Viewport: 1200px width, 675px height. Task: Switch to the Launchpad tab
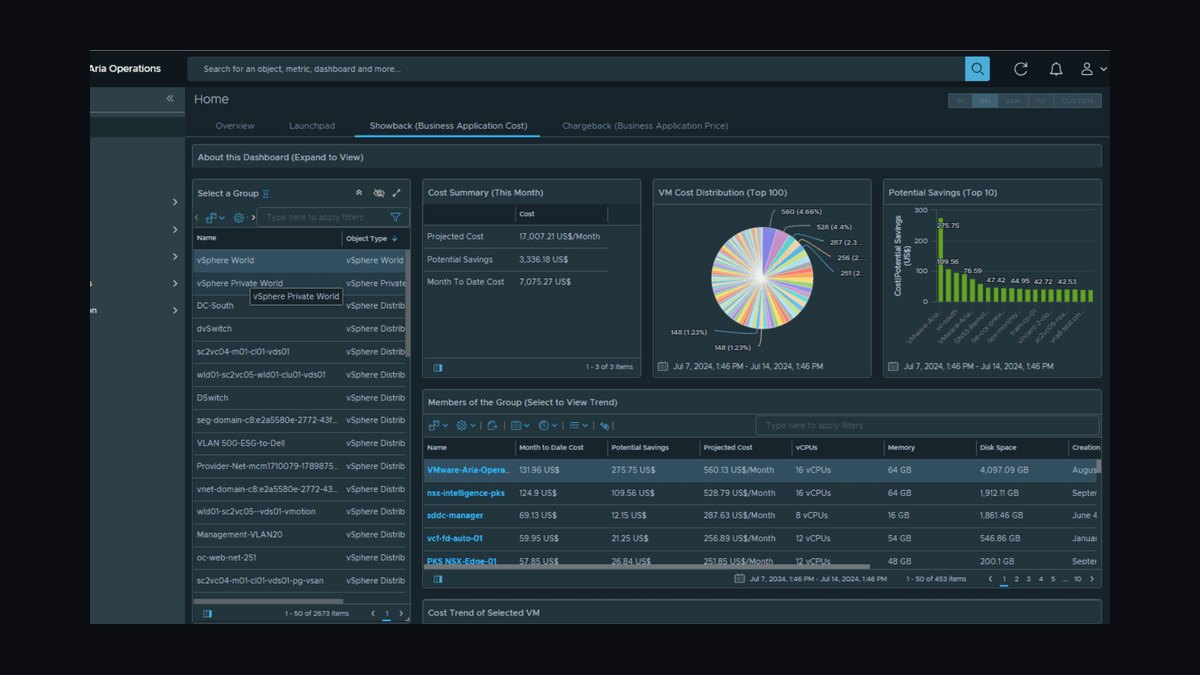(312, 126)
